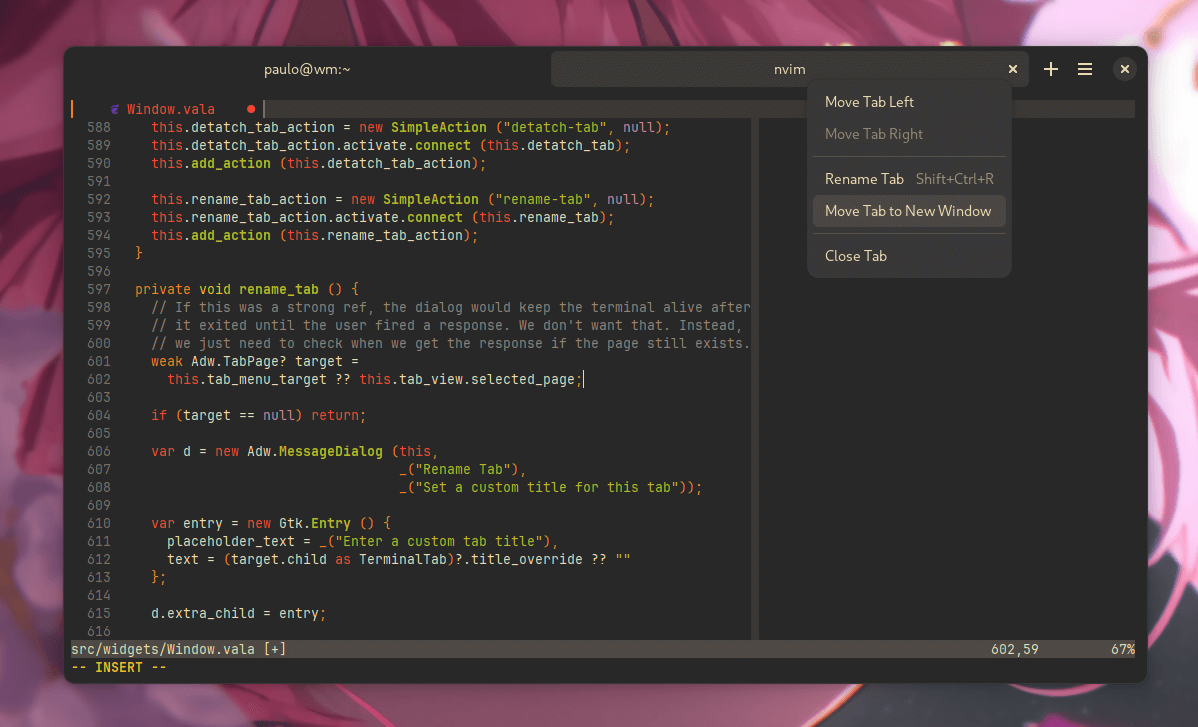Click the 602,59 cursor position indicator
The height and width of the screenshot is (727, 1198).
1014,648
